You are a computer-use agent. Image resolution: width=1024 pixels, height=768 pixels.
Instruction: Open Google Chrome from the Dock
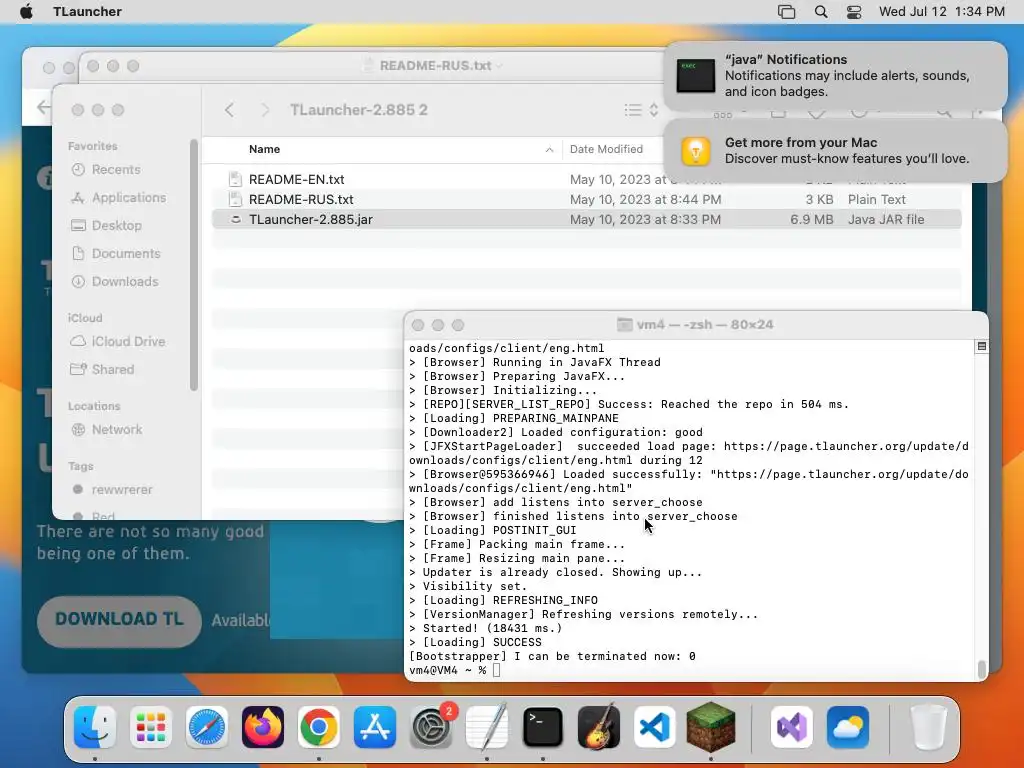click(319, 727)
